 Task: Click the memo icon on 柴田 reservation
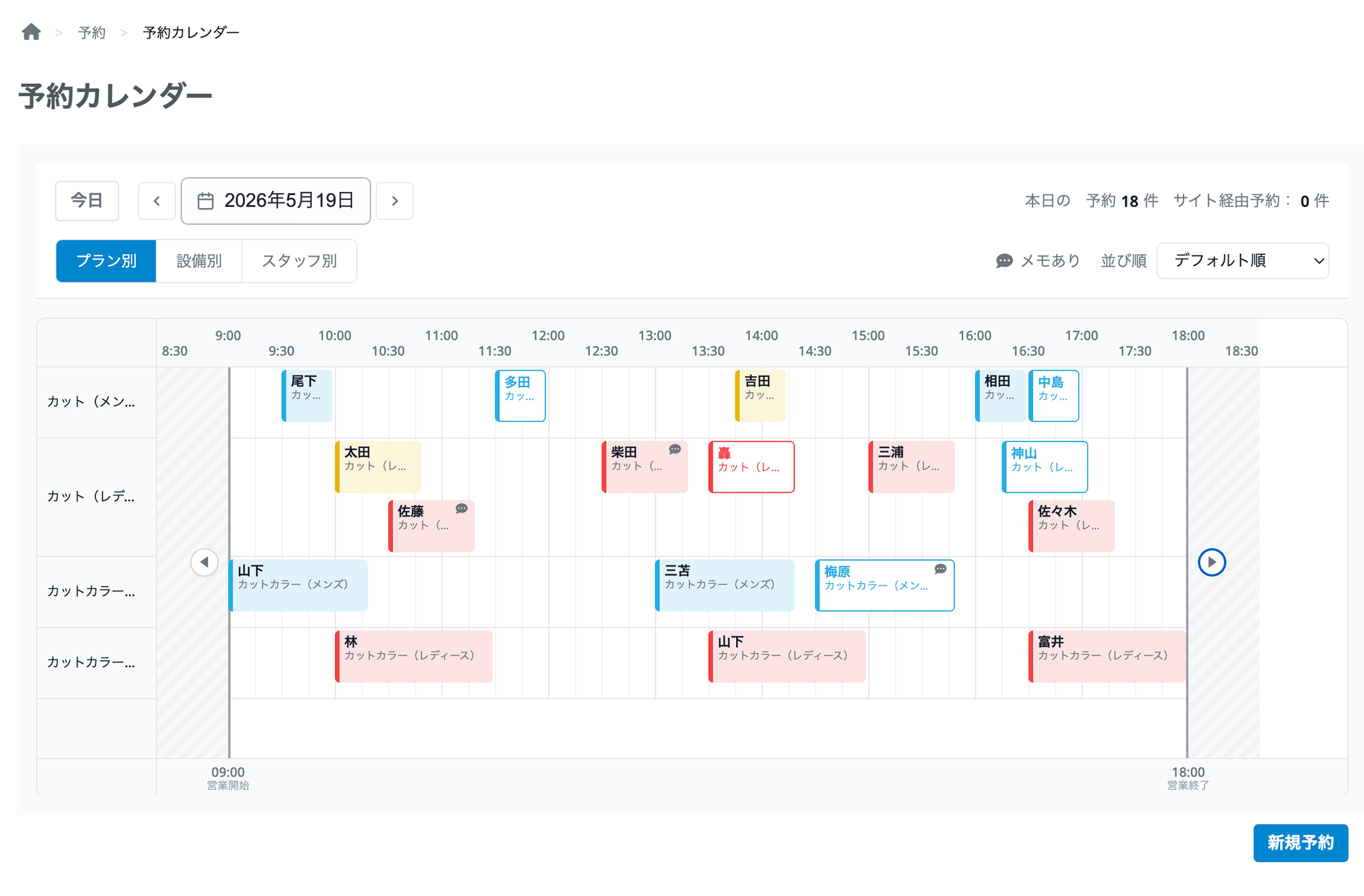(x=675, y=449)
